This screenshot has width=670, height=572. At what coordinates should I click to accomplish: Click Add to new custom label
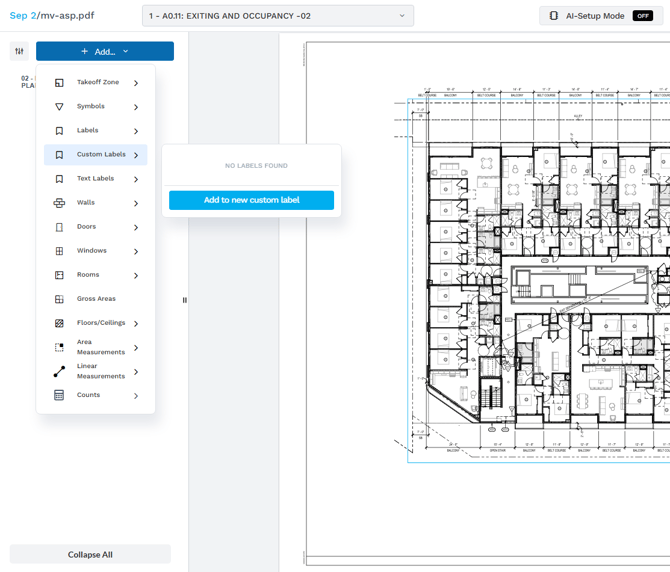(251, 200)
